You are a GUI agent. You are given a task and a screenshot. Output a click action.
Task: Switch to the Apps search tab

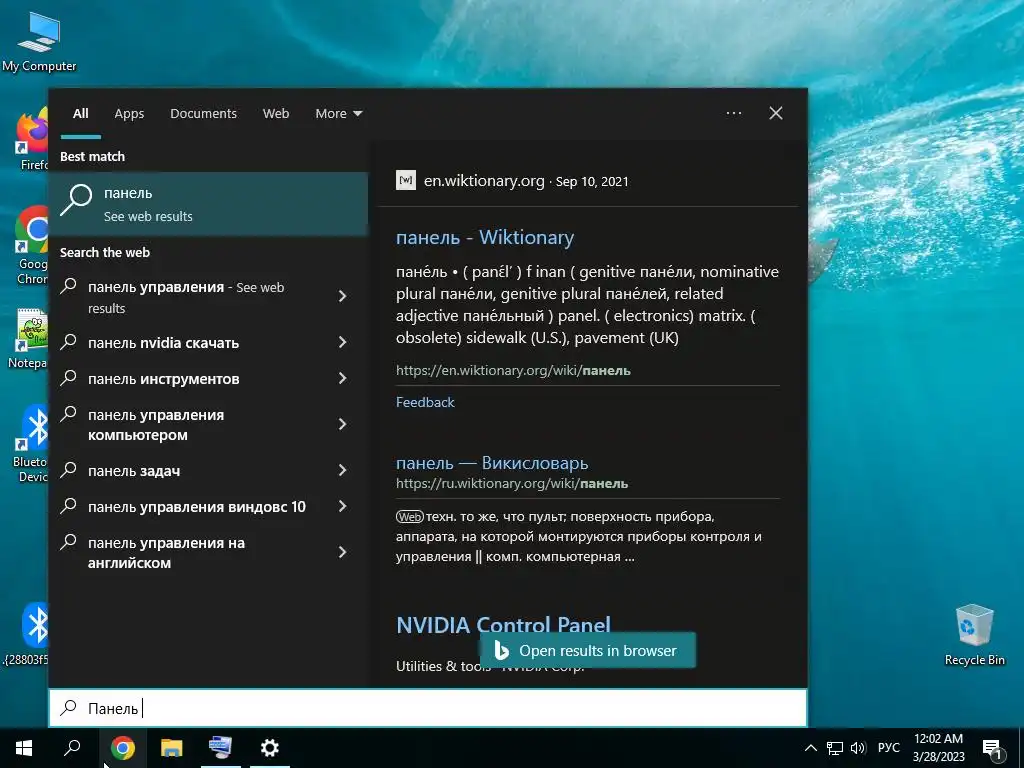[x=129, y=114]
